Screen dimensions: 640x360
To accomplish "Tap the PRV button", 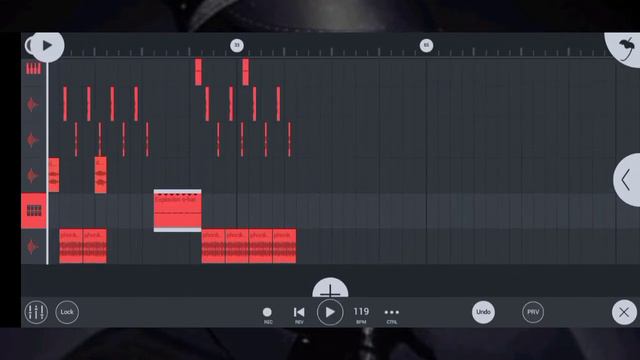I will (x=533, y=312).
